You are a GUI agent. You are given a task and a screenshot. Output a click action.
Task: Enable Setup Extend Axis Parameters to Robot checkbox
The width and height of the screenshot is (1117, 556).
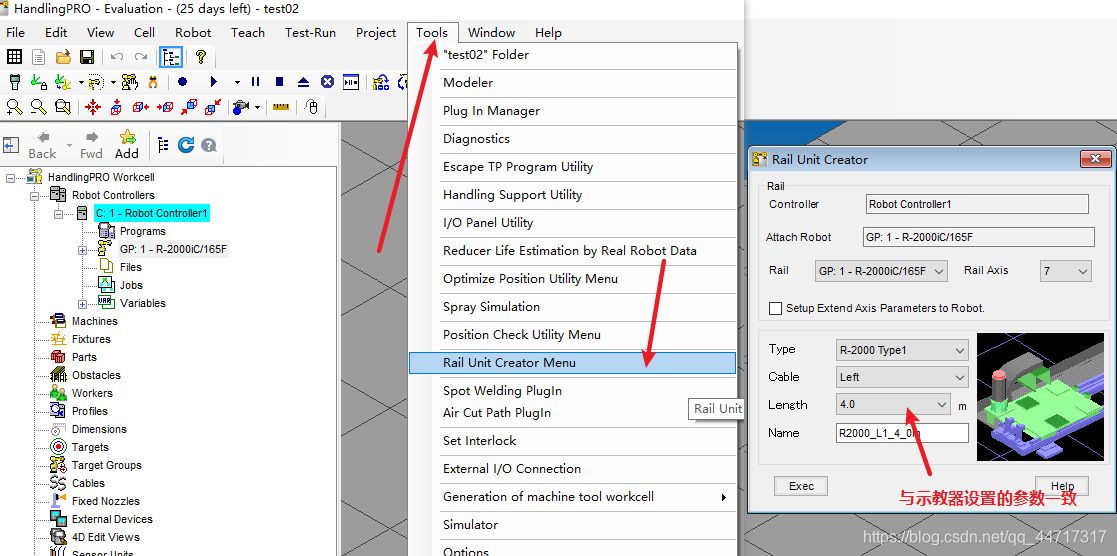point(775,309)
